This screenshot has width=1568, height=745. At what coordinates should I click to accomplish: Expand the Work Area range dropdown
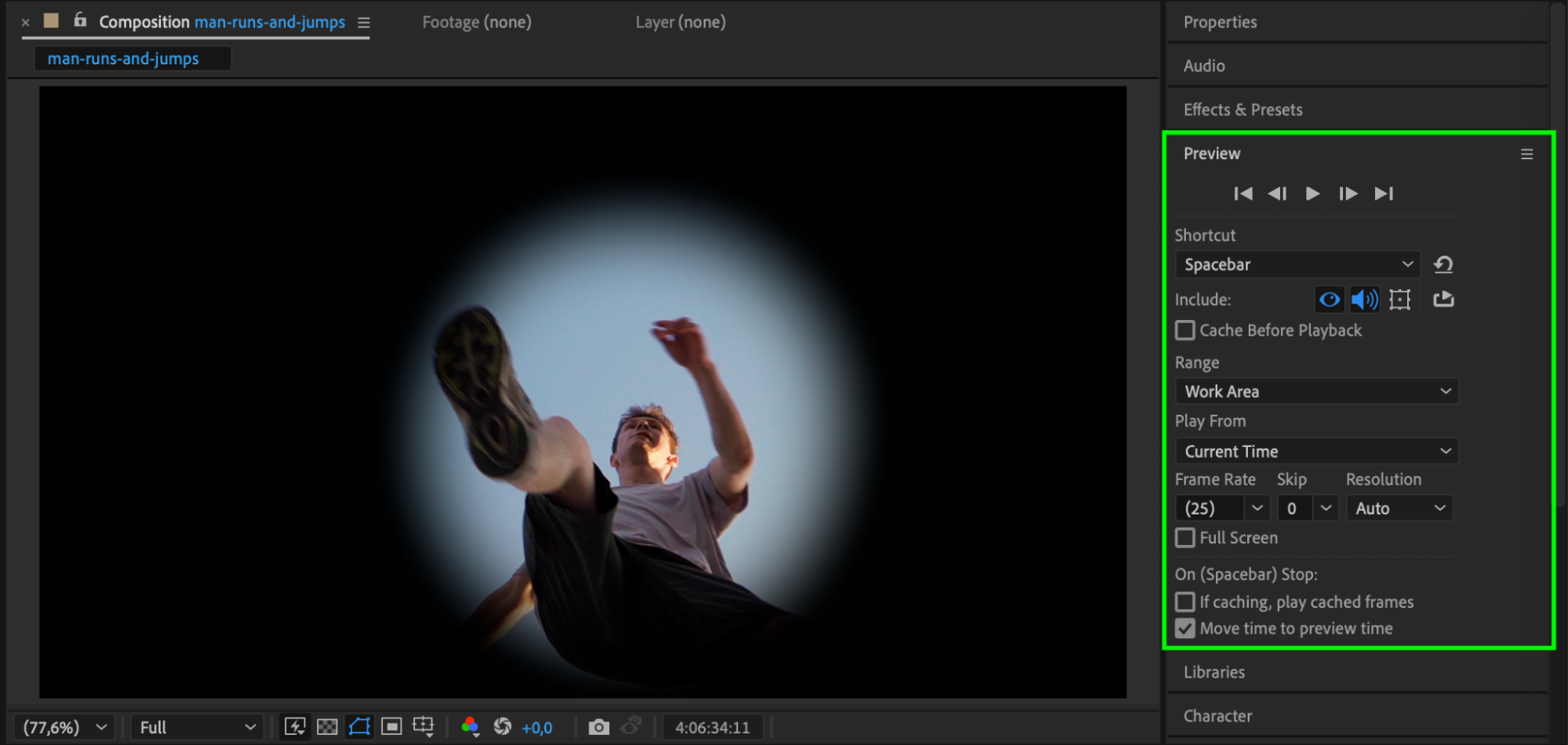click(1316, 391)
